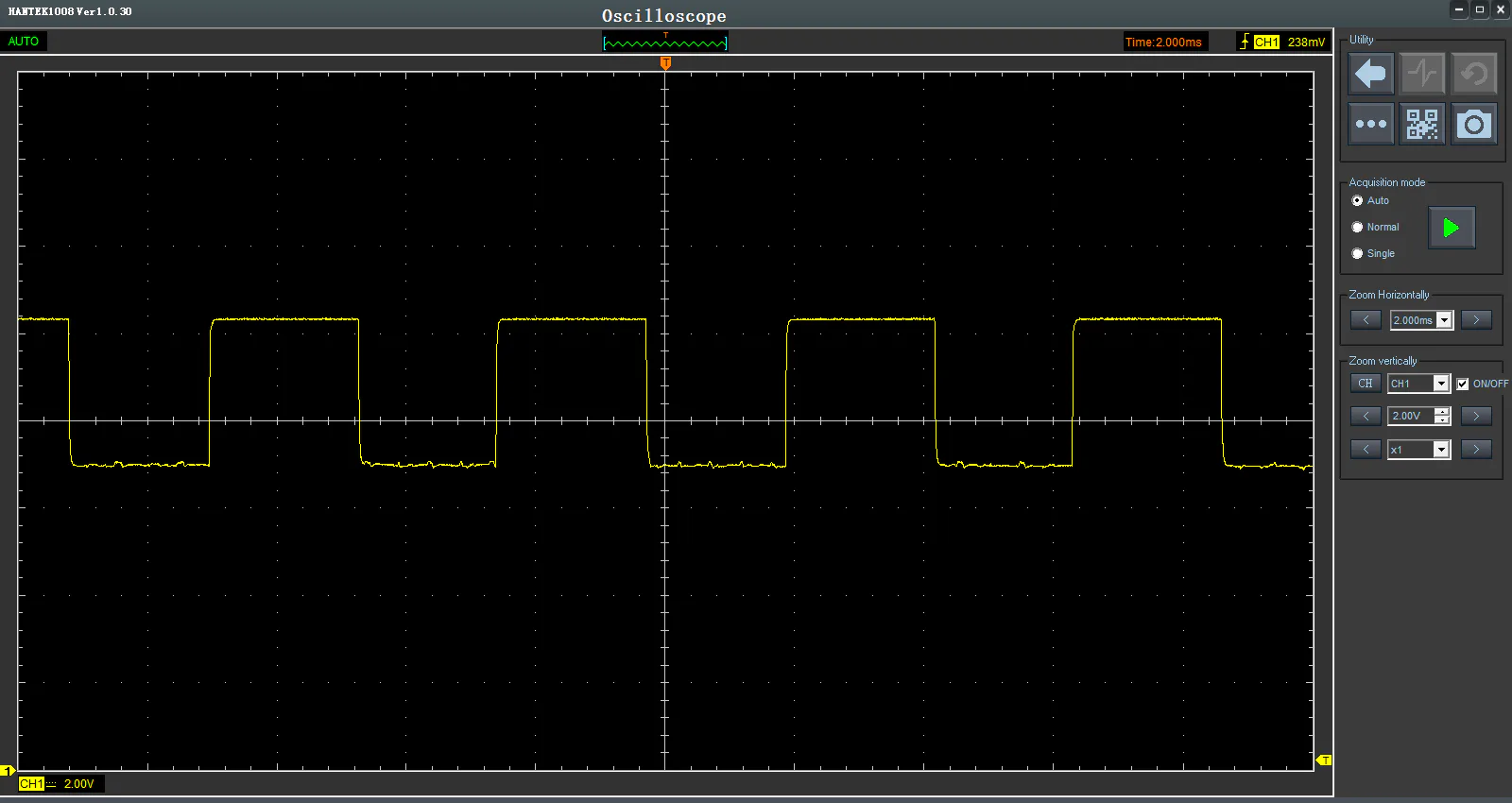Click the QR code icon

(x=1422, y=124)
